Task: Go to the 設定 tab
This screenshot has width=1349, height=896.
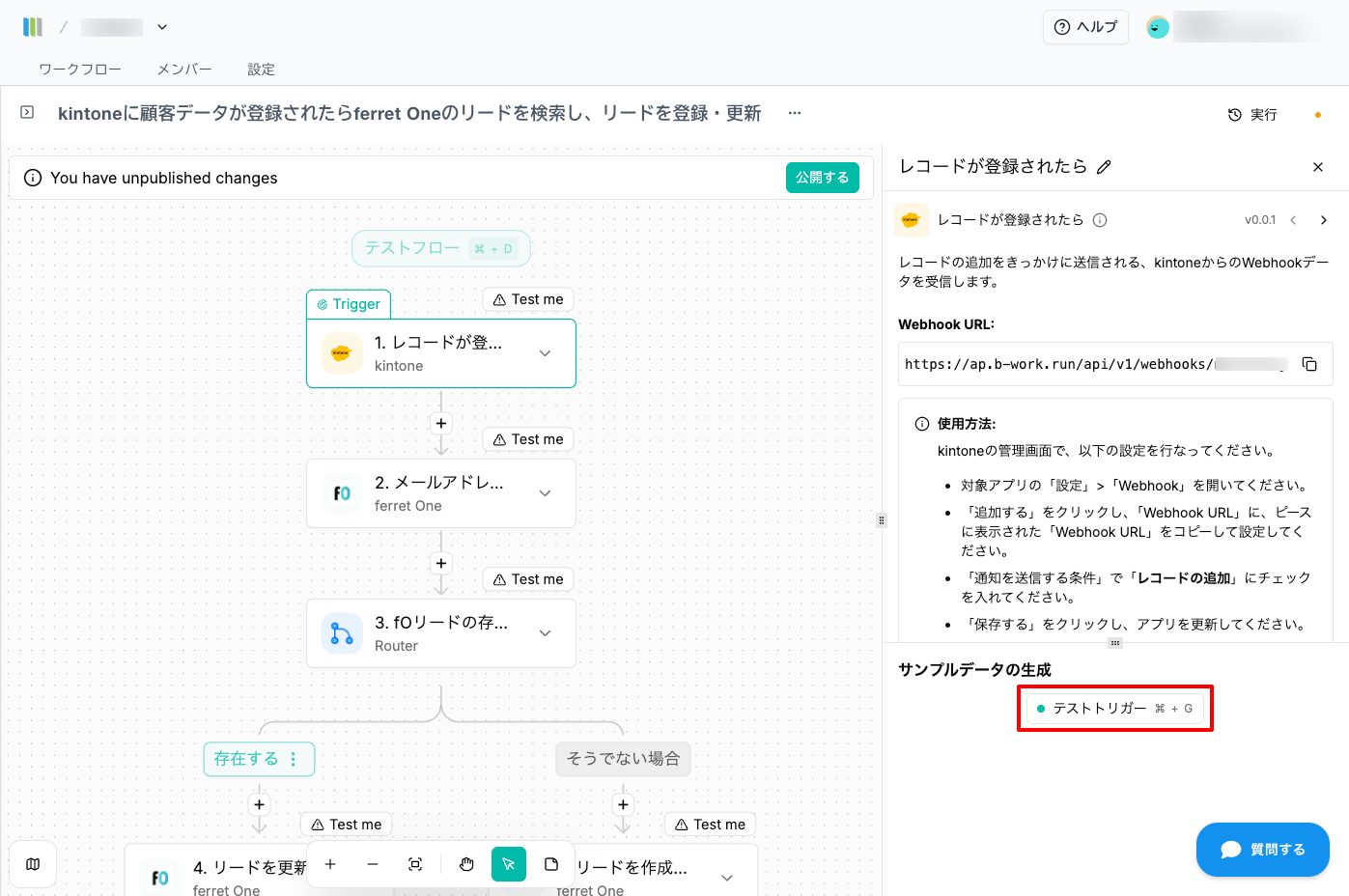Action: (261, 70)
